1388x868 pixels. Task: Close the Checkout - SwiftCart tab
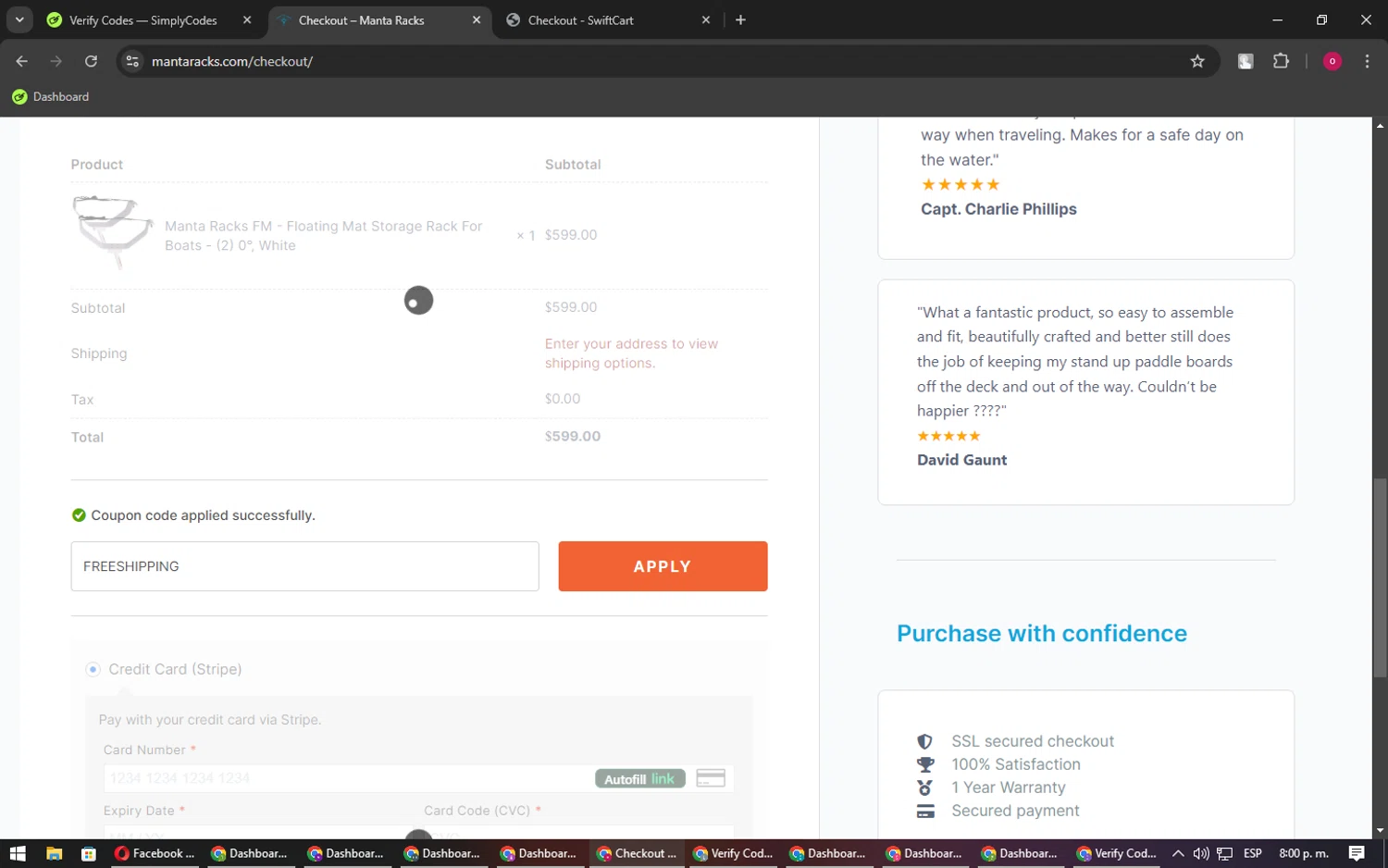(x=706, y=20)
